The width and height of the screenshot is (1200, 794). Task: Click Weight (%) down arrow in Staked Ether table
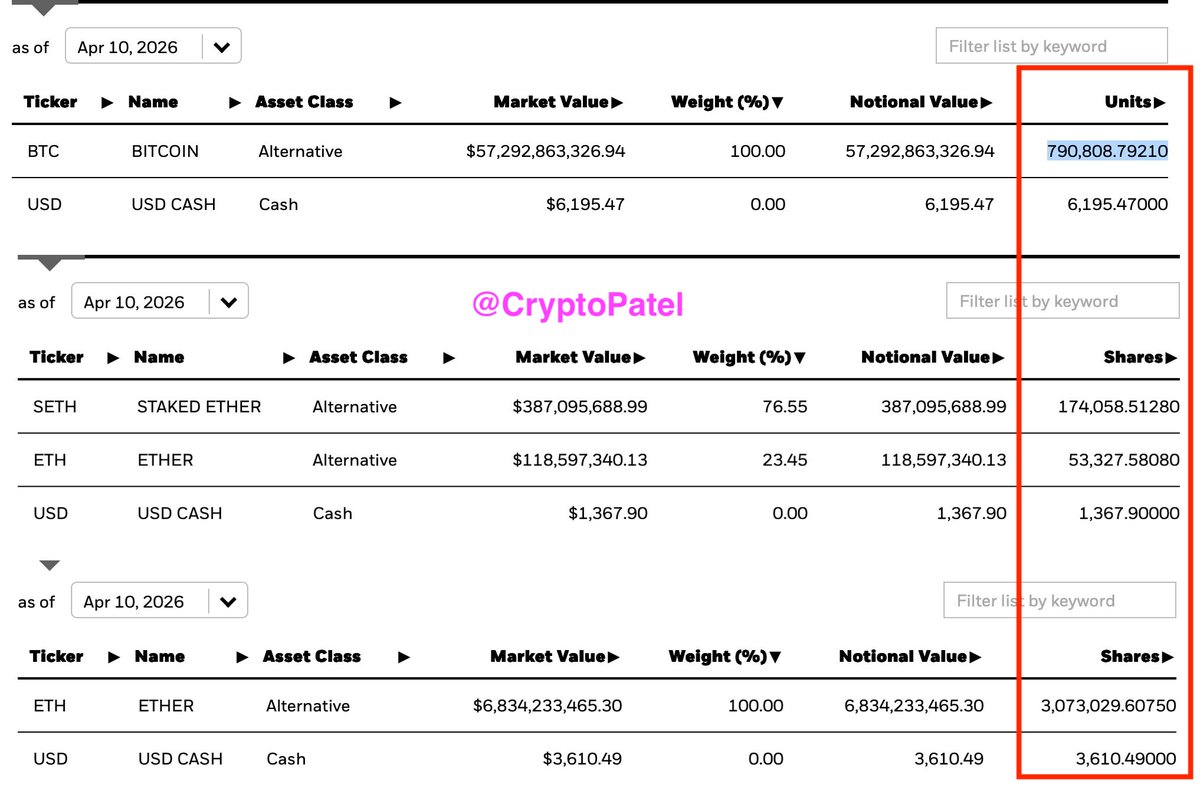point(800,357)
